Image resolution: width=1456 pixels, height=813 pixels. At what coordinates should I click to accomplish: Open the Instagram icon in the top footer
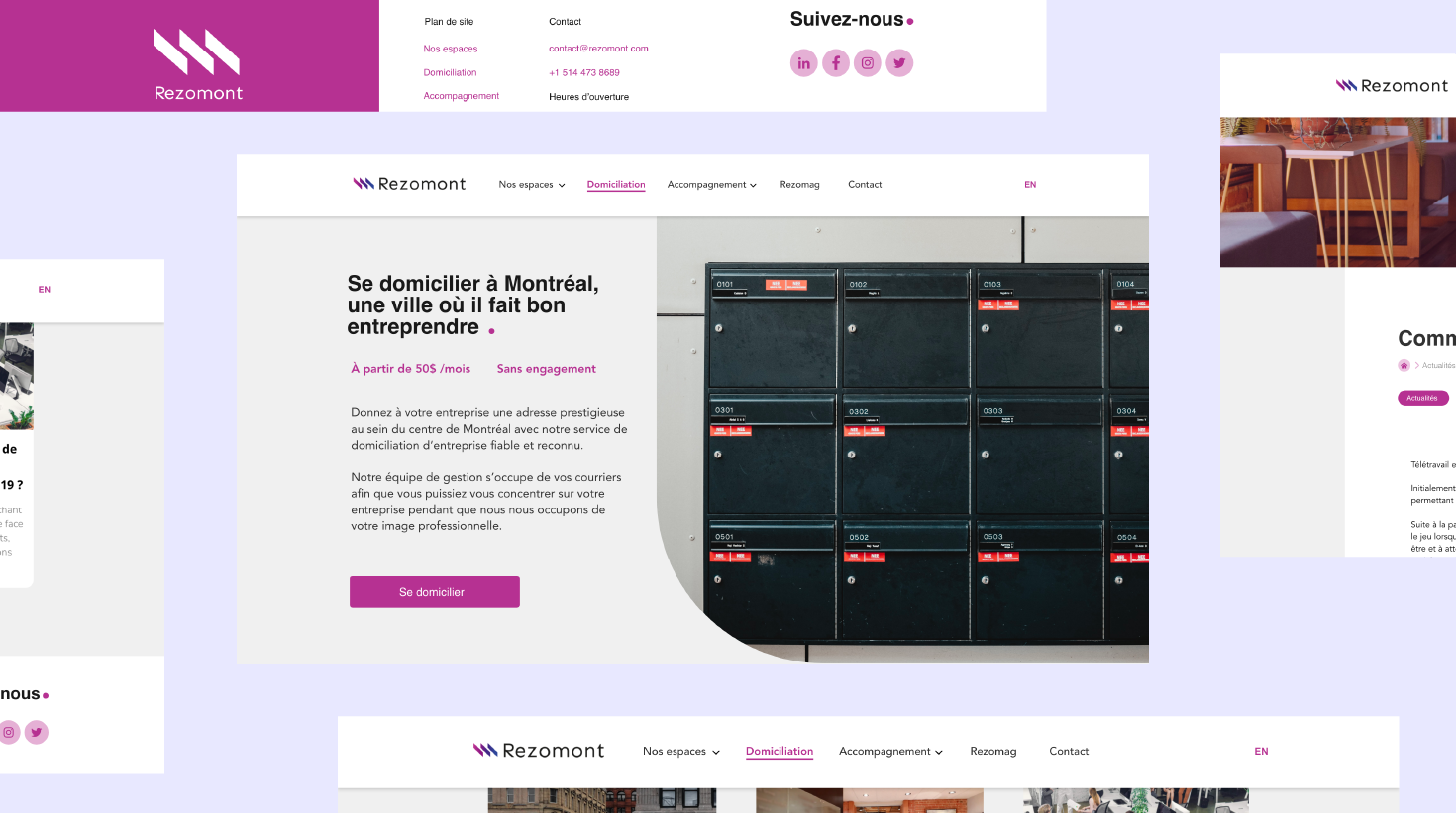click(x=868, y=63)
